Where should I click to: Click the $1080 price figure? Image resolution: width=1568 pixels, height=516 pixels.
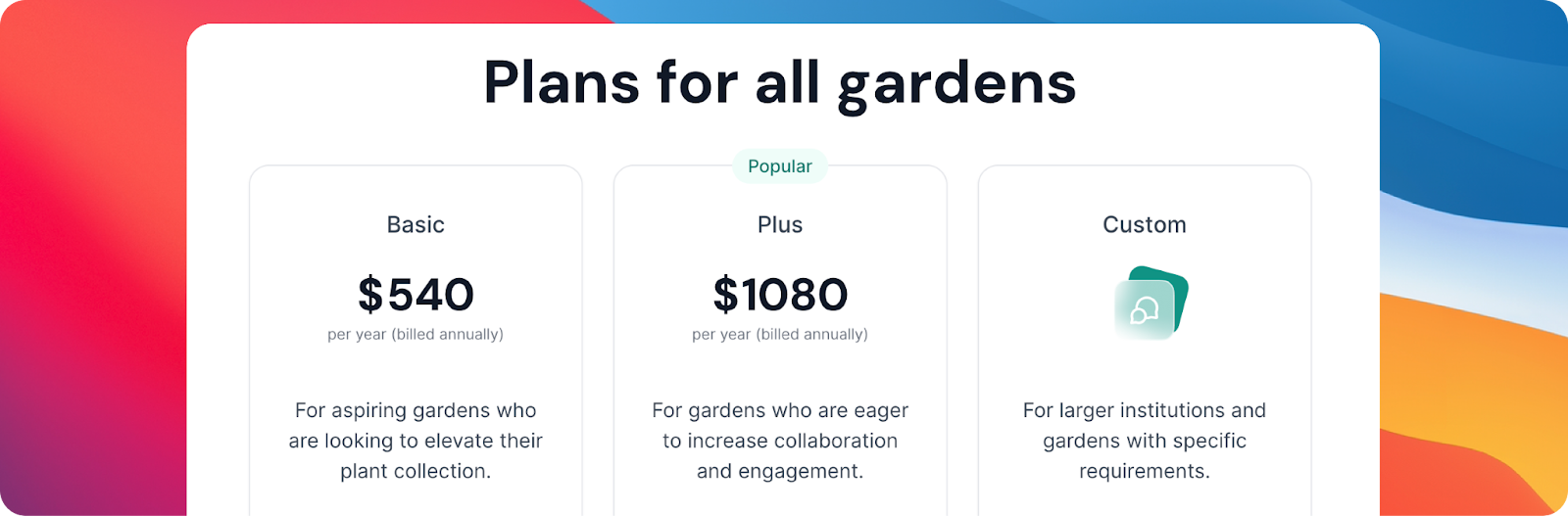780,295
